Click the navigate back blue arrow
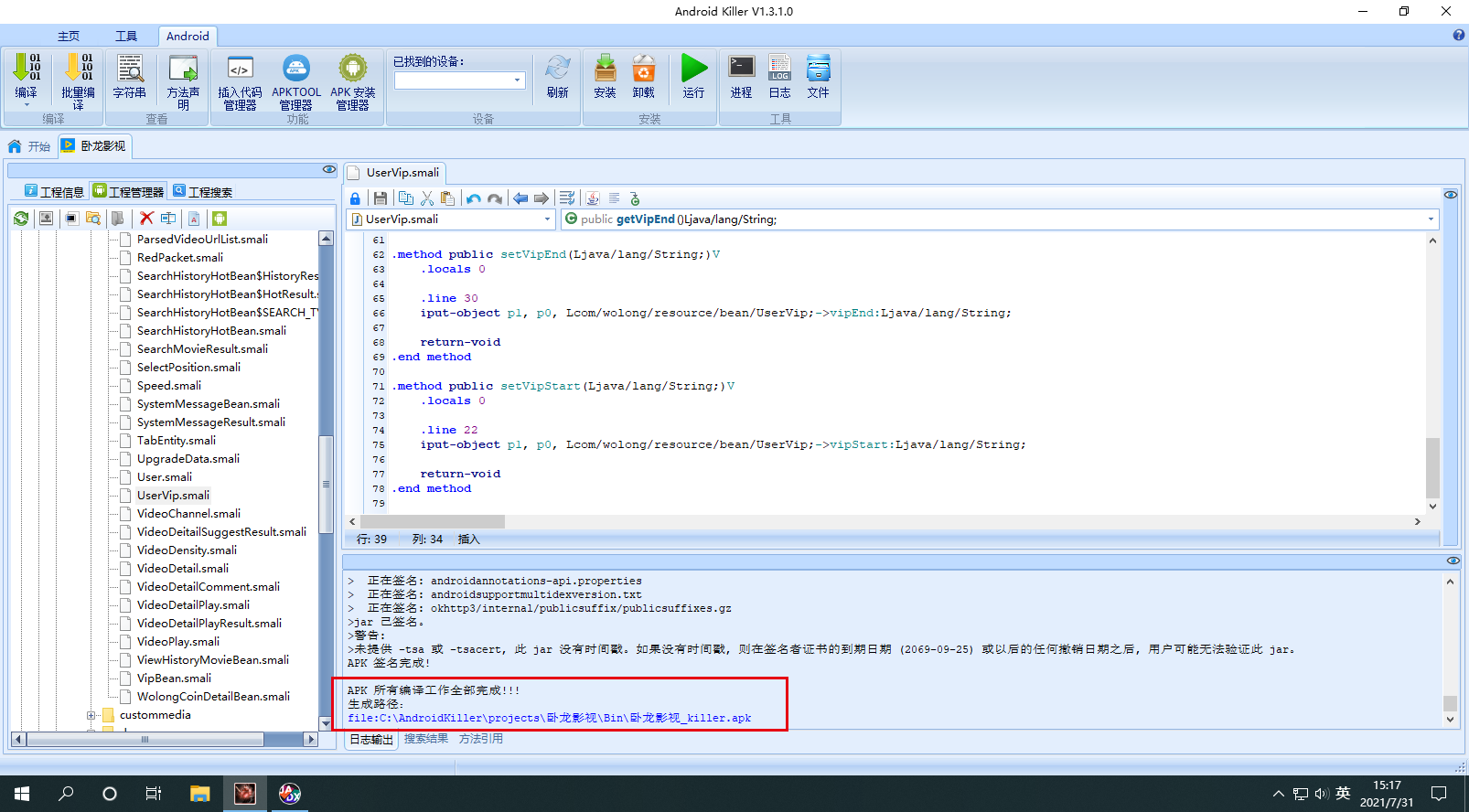This screenshot has height=812, width=1469. [x=520, y=198]
